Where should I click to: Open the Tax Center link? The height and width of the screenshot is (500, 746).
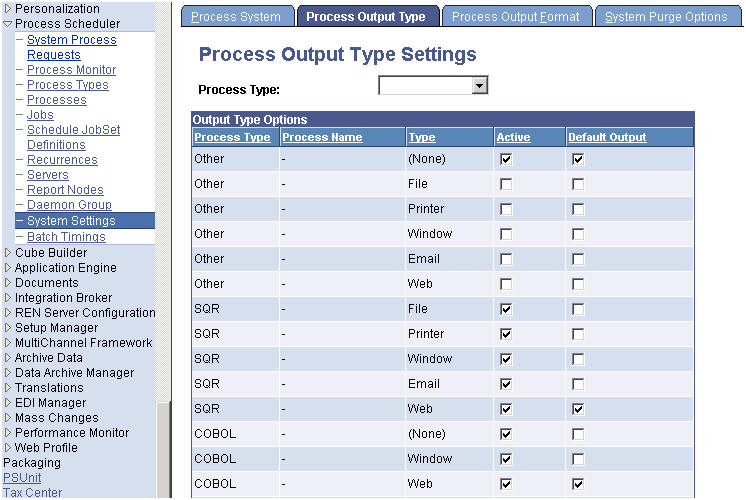32,493
